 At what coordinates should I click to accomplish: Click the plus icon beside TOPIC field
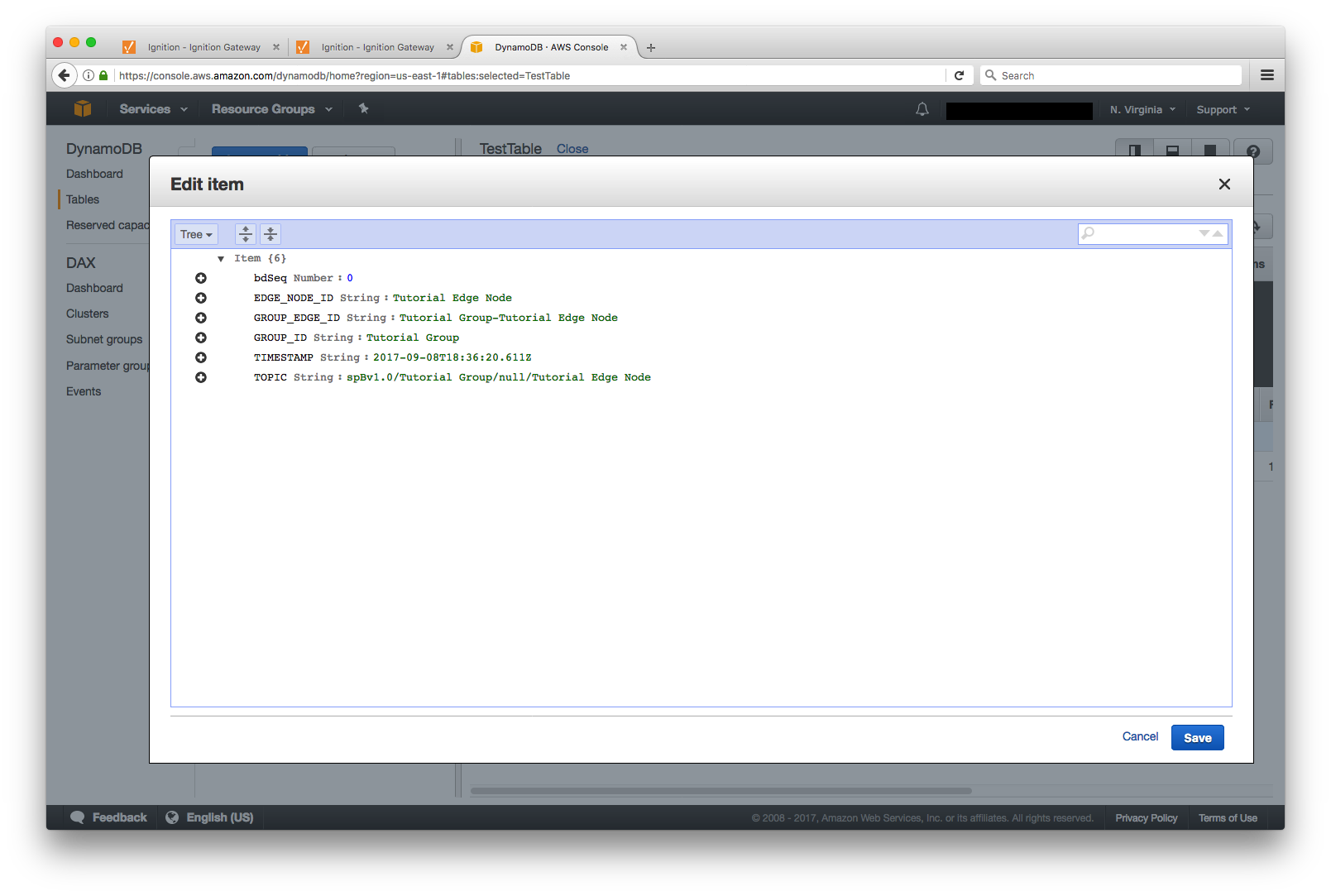200,377
